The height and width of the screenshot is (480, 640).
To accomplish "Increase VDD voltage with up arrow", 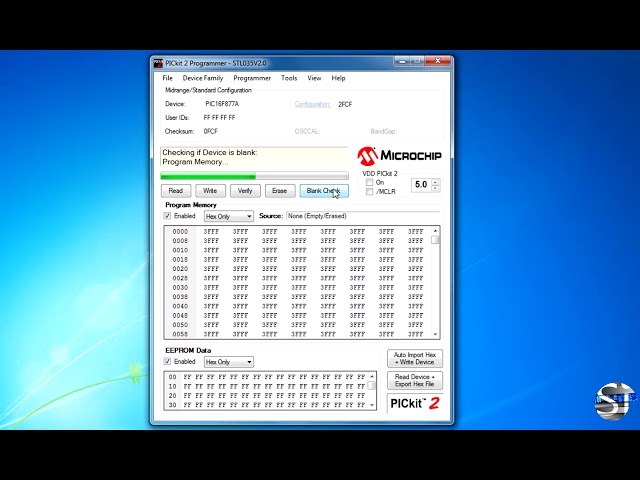I will coord(436,182).
